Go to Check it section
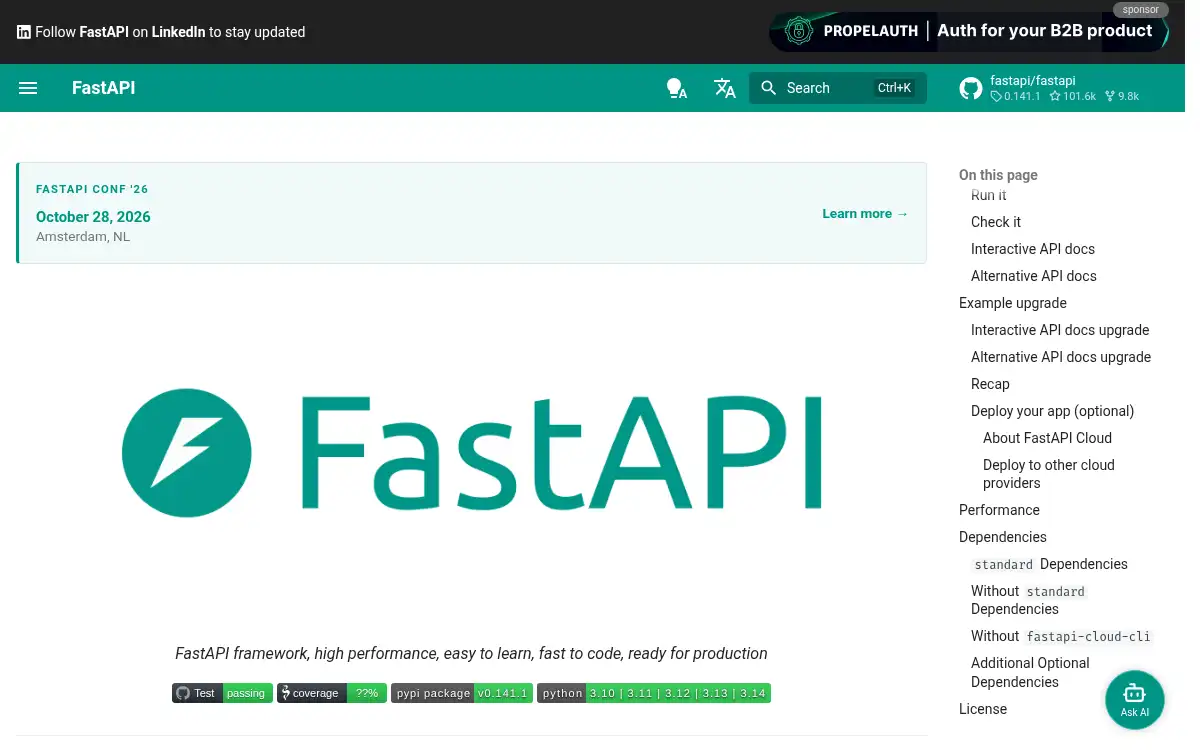The image size is (1200, 750). pyautogui.click(x=996, y=222)
